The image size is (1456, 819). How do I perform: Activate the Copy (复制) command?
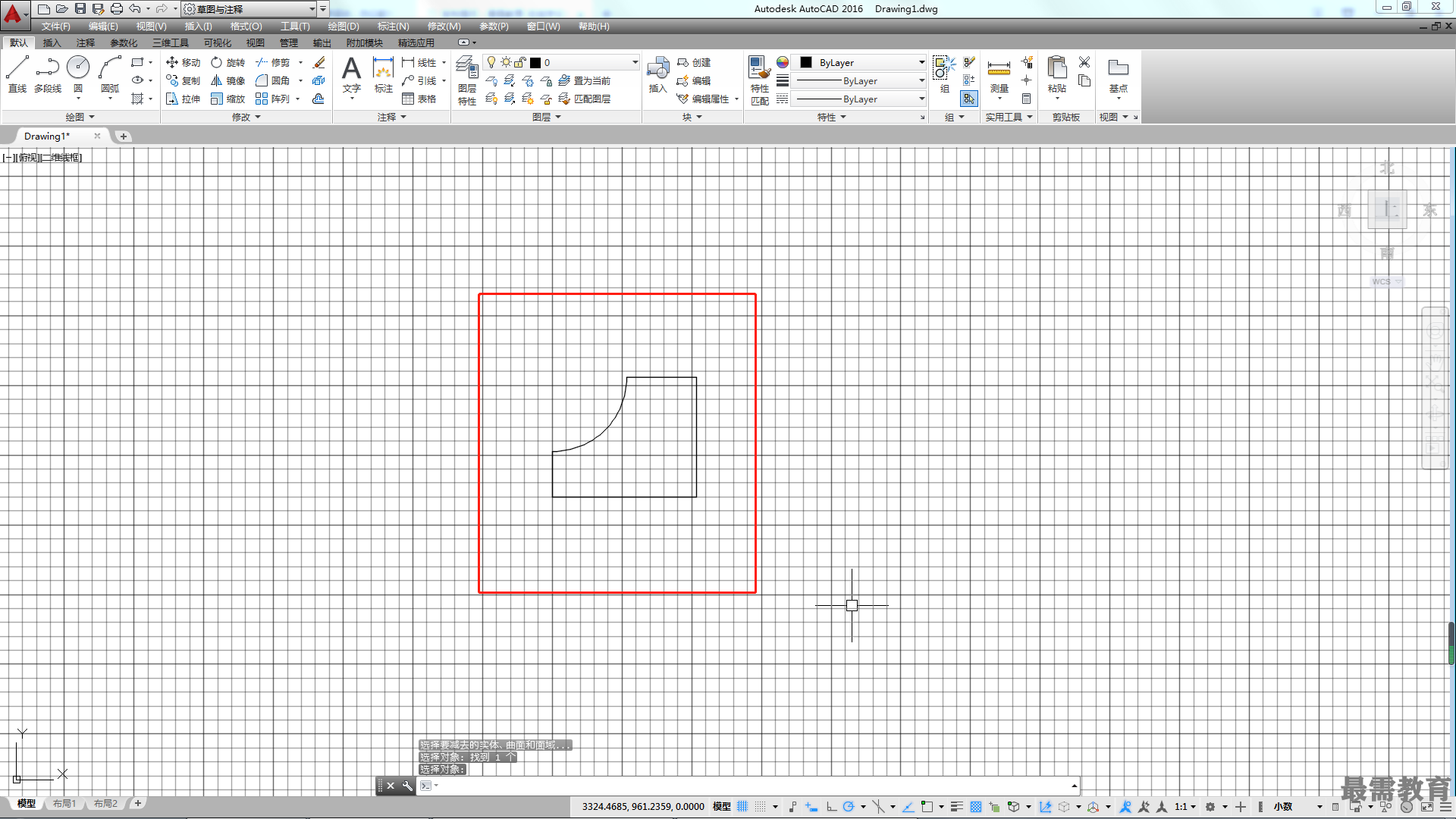(x=183, y=80)
